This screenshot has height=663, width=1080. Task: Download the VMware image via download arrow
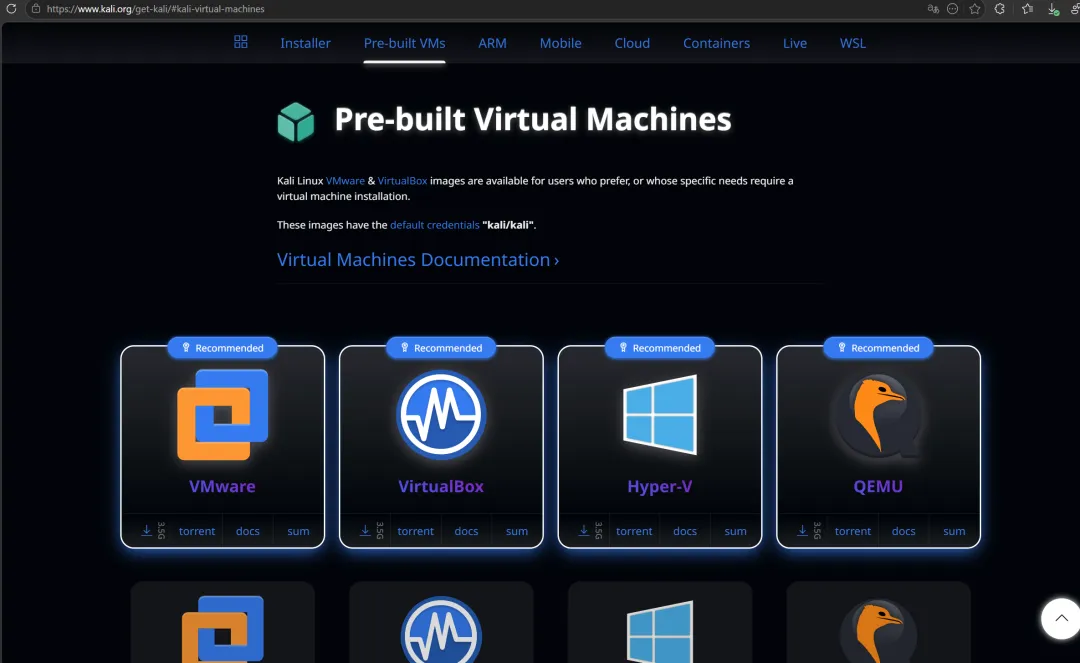pos(146,531)
